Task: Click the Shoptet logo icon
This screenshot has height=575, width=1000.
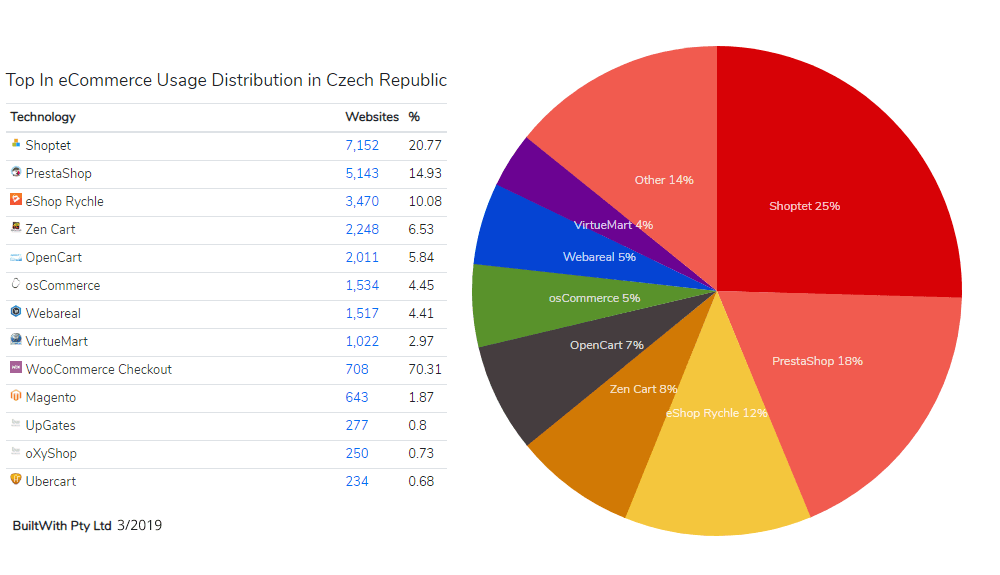Action: click(16, 144)
